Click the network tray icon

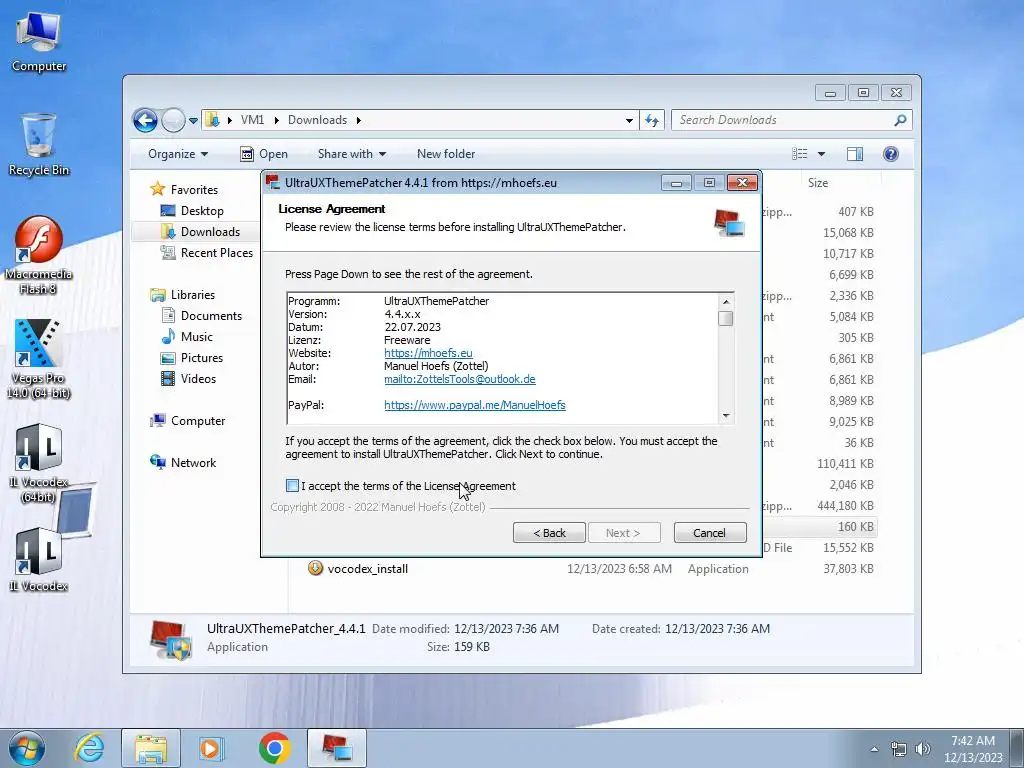[899, 749]
